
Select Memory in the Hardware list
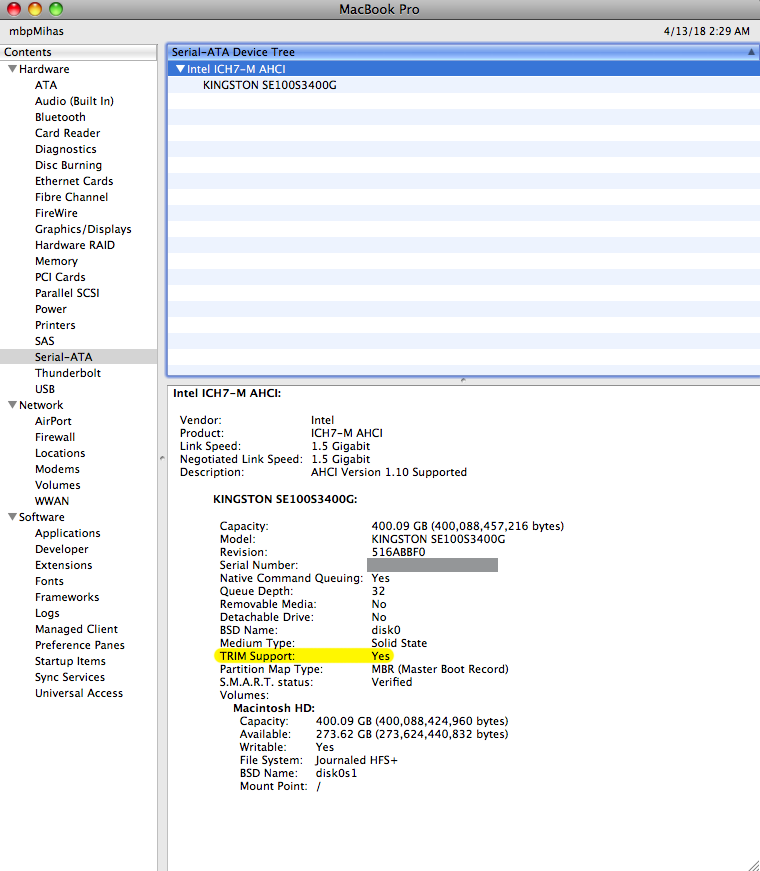[56, 261]
